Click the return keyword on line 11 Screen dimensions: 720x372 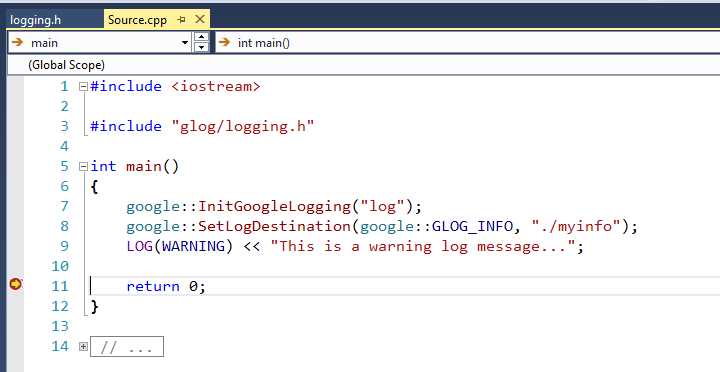pyautogui.click(x=153, y=287)
